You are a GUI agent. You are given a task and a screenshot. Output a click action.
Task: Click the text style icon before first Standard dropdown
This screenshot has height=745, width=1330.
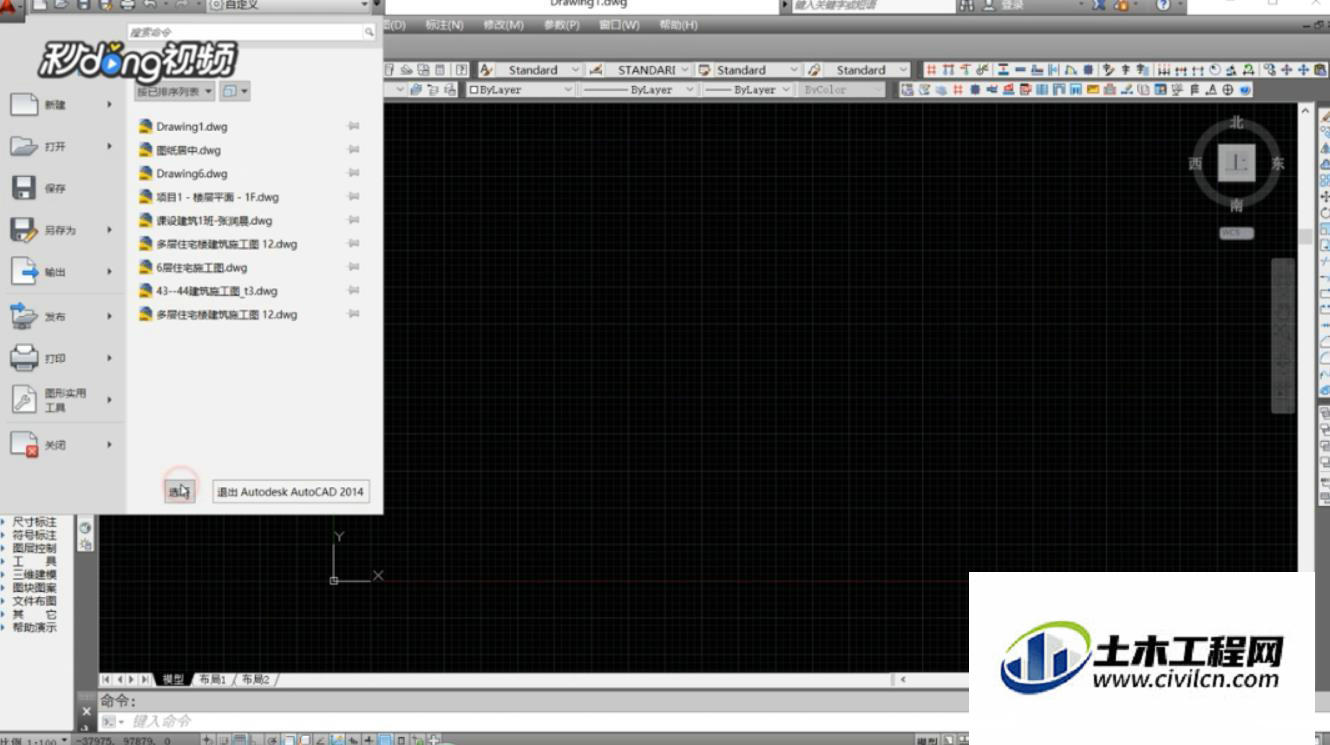pos(487,70)
